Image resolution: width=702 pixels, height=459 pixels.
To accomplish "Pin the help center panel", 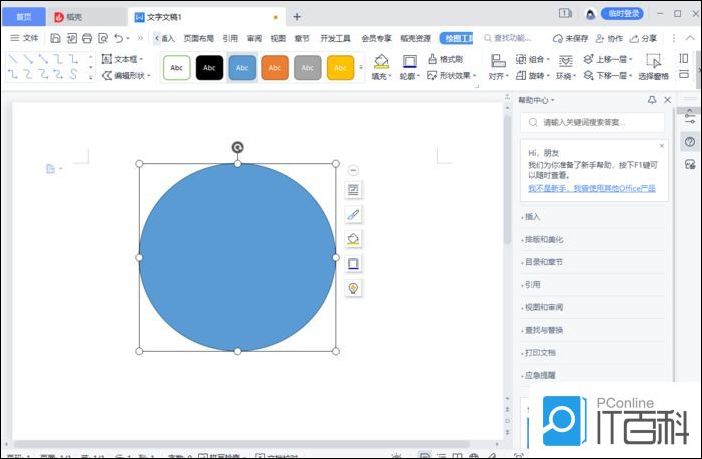I will point(652,100).
